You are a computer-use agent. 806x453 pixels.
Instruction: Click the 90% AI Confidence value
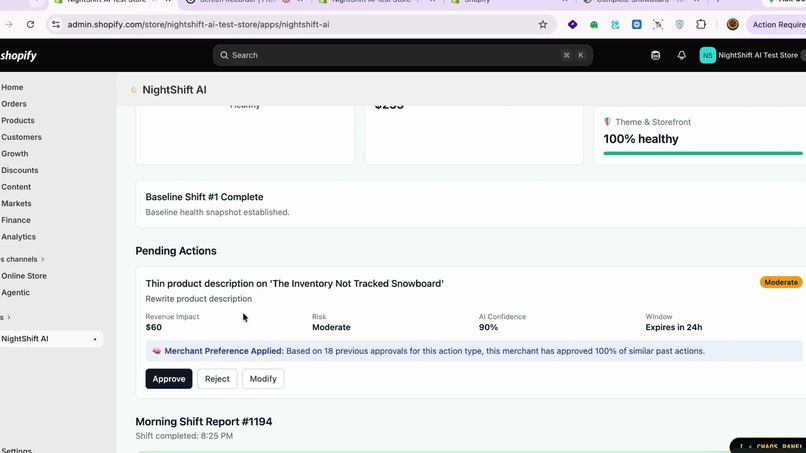[488, 328]
